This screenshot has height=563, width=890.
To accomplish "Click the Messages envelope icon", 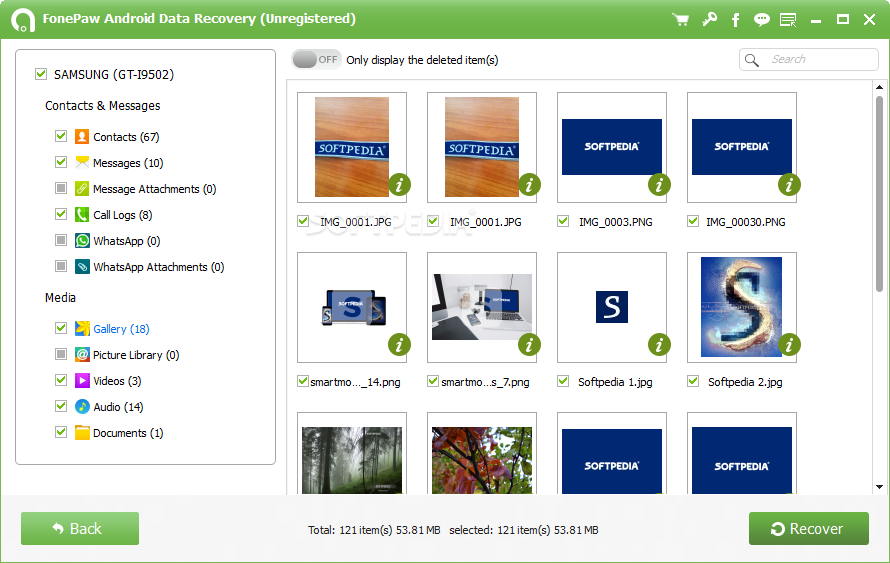I will point(82,162).
